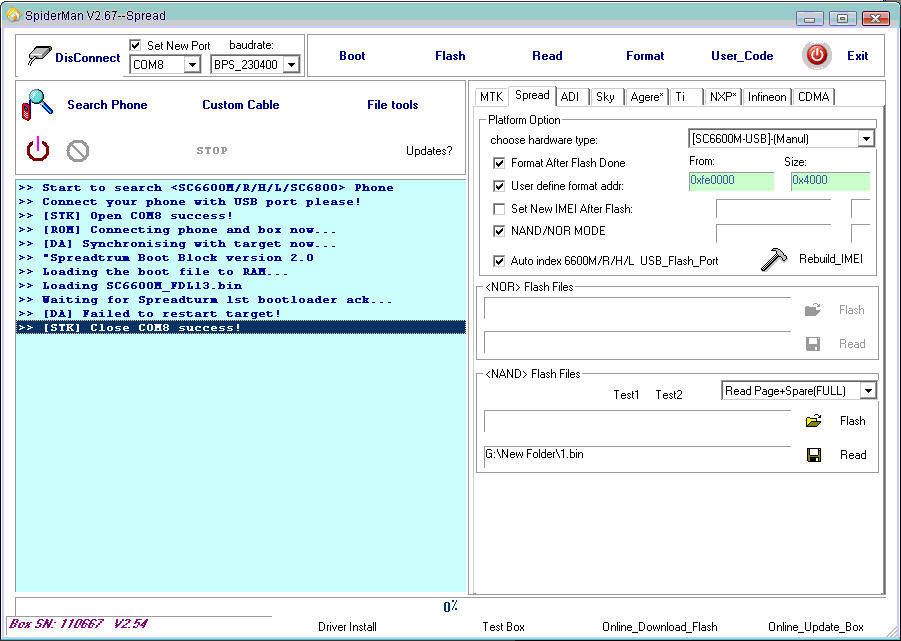Open the Sky tab
901x641 pixels.
coord(605,96)
